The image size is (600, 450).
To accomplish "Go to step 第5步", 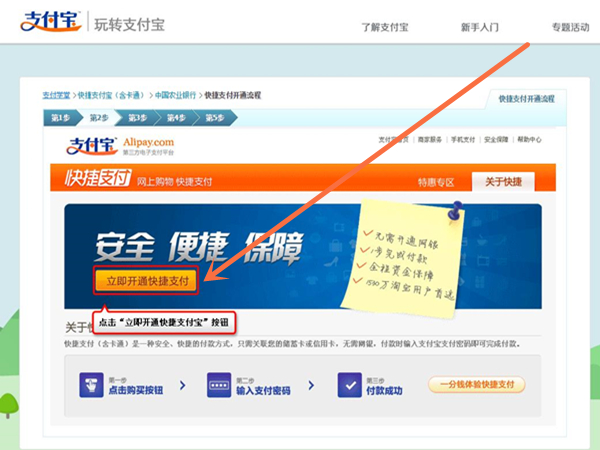I will pyautogui.click(x=215, y=118).
